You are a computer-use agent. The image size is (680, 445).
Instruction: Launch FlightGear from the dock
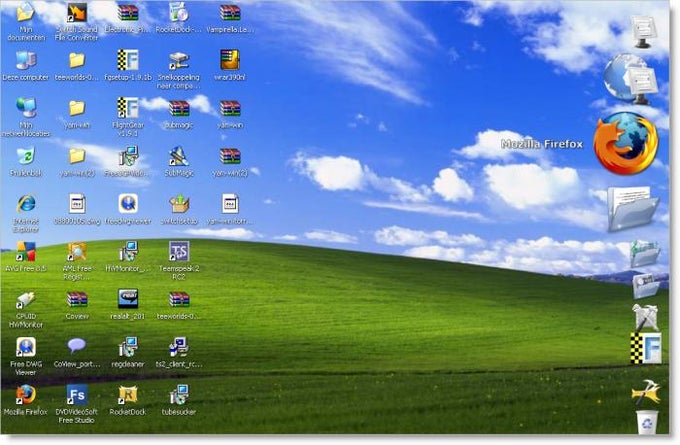(x=646, y=348)
